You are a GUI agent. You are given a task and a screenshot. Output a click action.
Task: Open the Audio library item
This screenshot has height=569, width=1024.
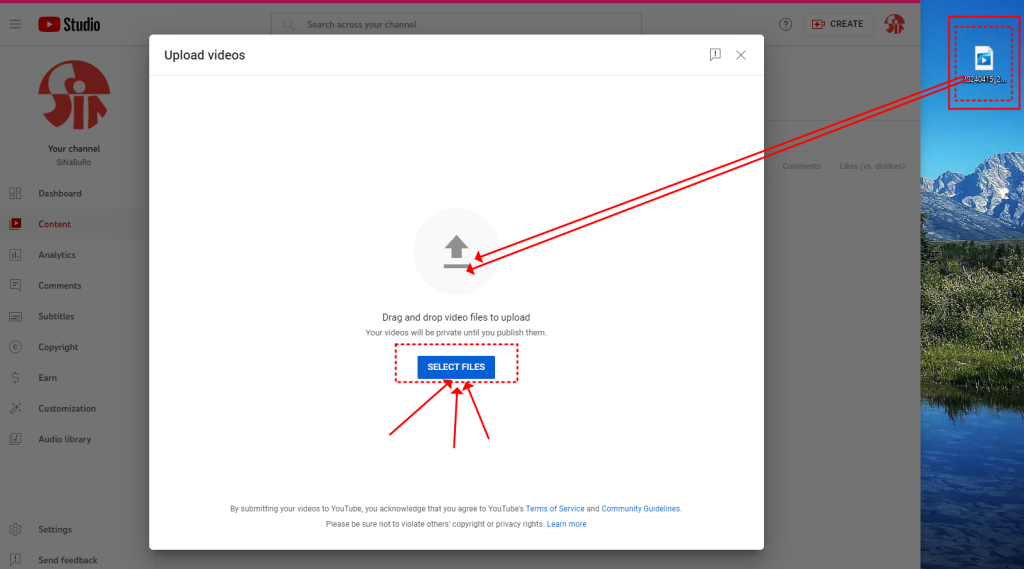64,439
